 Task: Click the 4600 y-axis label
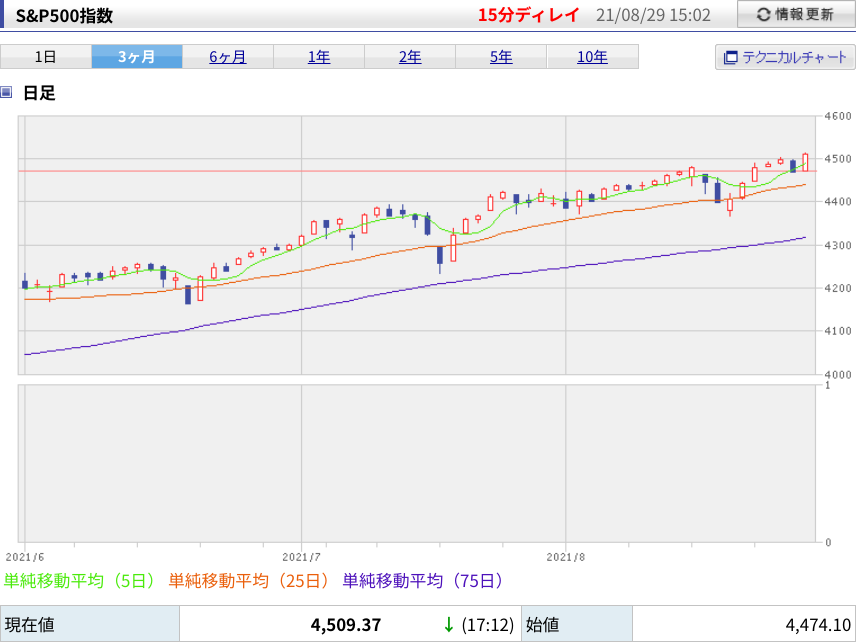tap(838, 116)
